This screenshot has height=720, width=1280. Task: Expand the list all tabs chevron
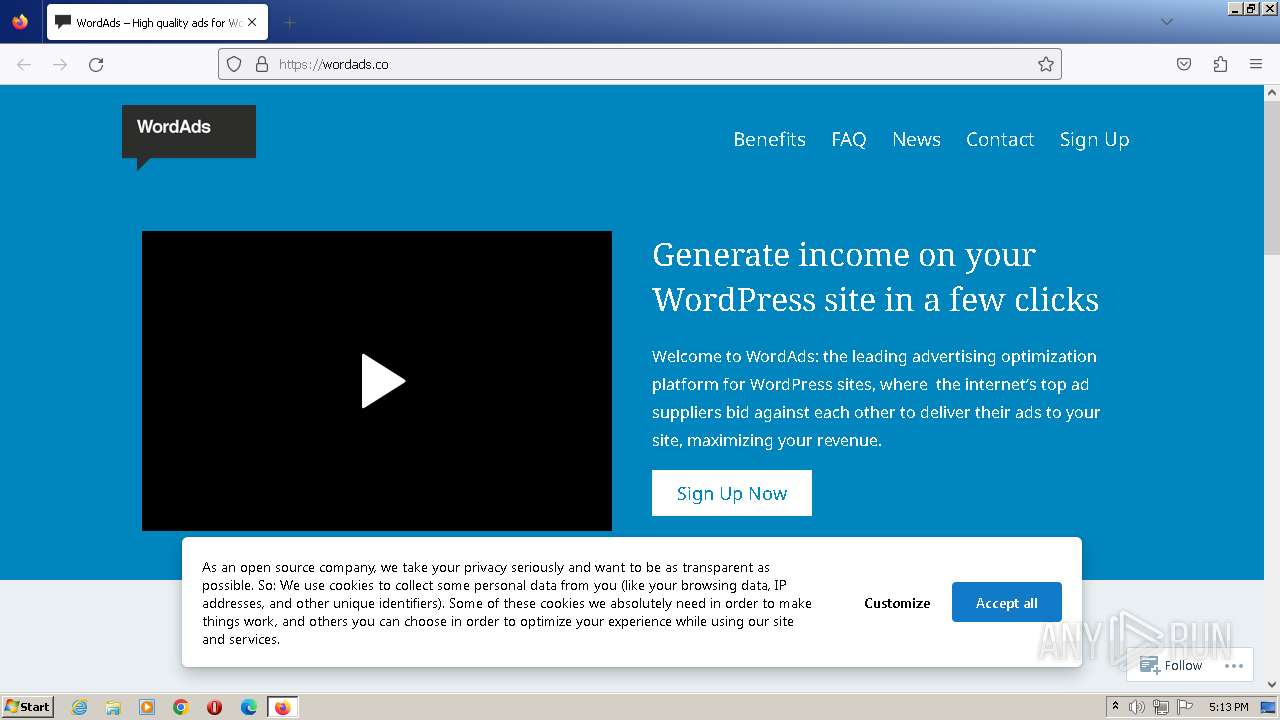(x=1166, y=22)
